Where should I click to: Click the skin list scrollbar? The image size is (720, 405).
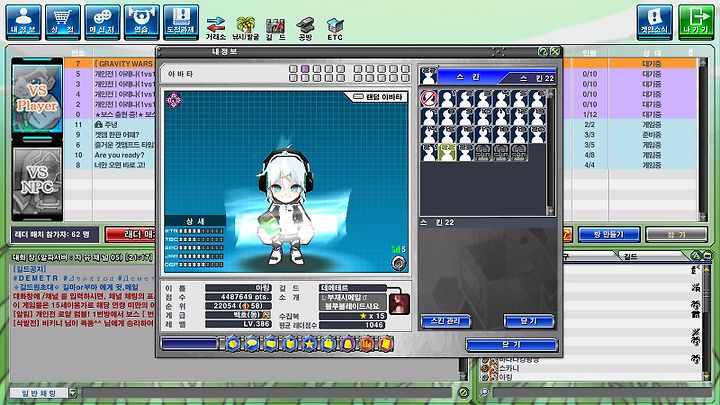(x=551, y=152)
